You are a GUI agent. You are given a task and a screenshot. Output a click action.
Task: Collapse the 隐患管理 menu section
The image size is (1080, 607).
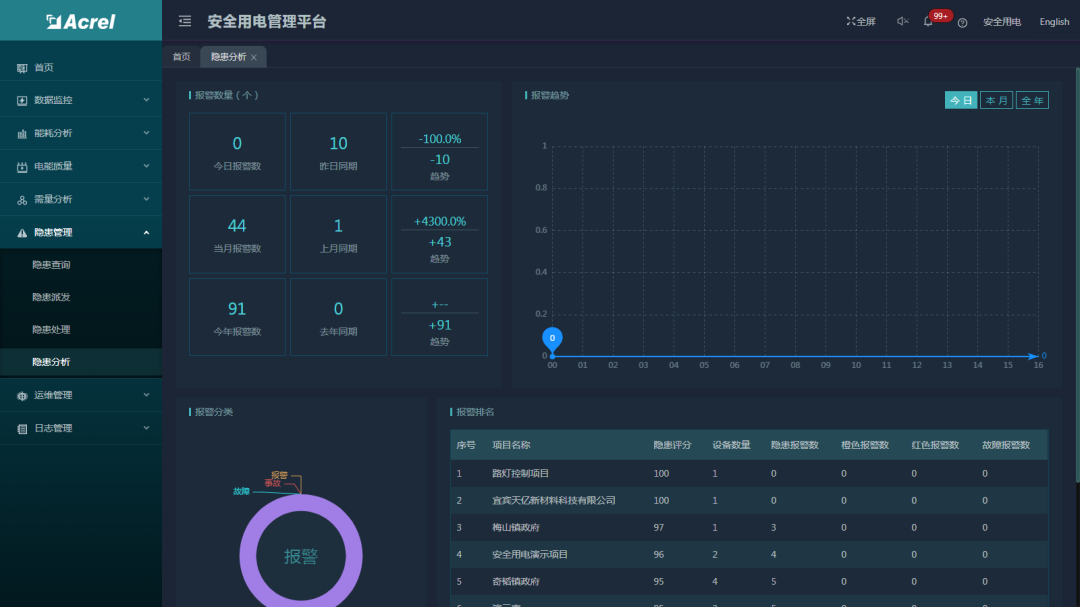click(146, 232)
